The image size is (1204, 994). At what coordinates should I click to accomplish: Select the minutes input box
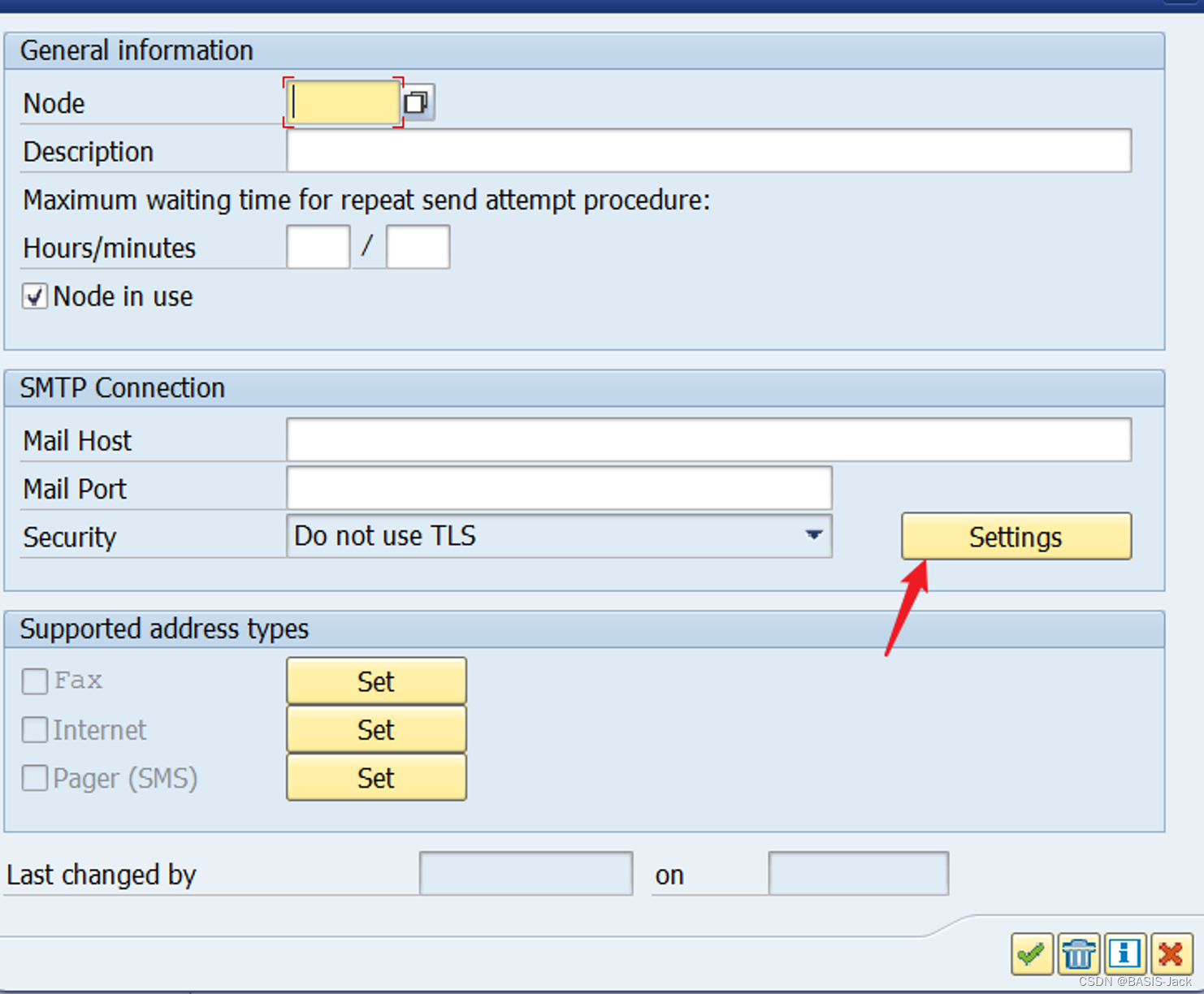(x=418, y=247)
